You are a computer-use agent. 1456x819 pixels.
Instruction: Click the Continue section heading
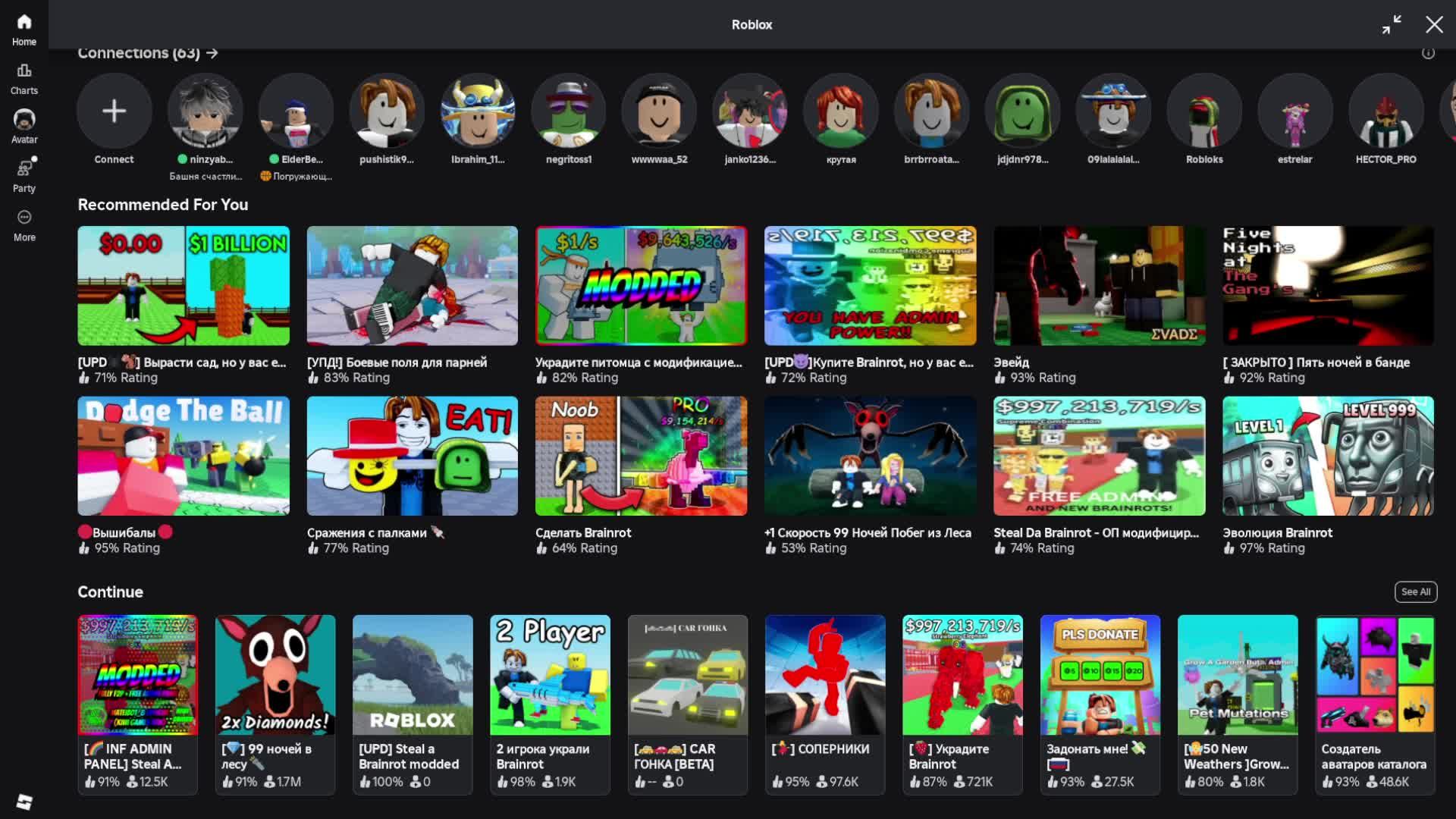point(110,591)
